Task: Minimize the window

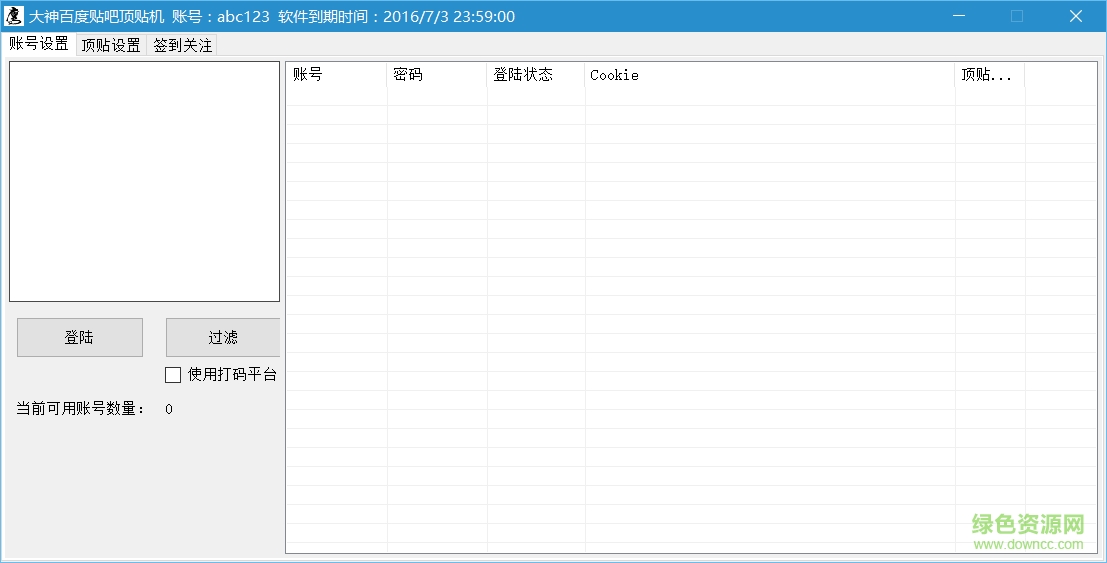Action: pyautogui.click(x=958, y=16)
